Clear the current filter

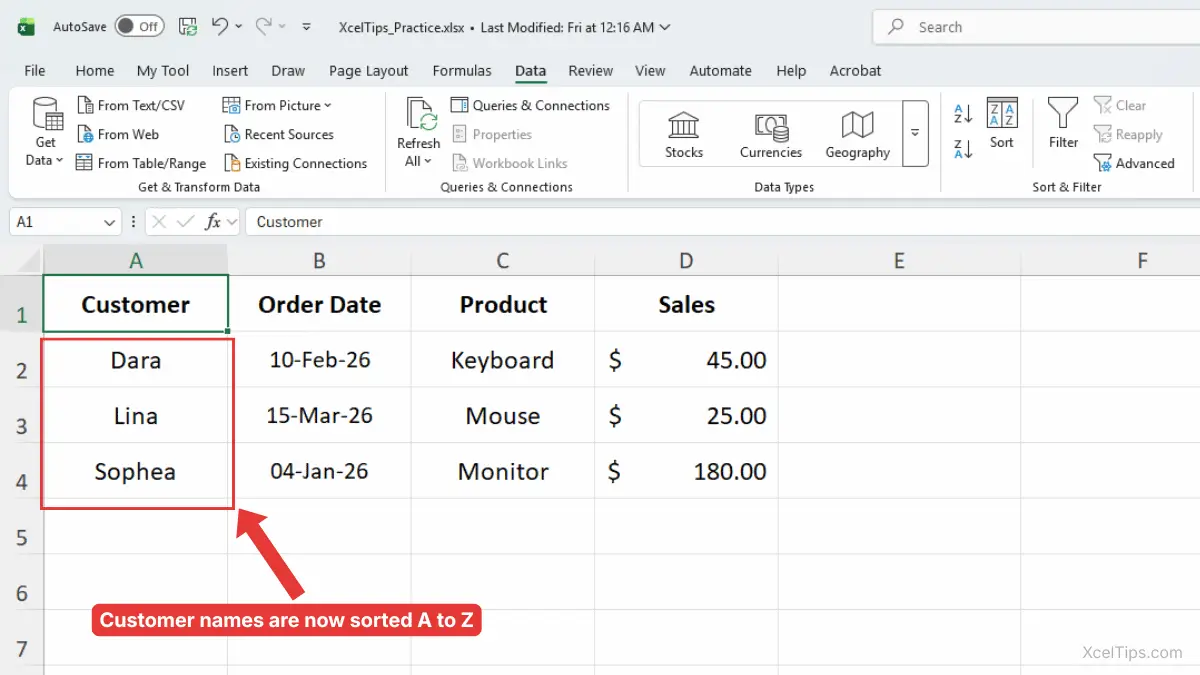(x=1120, y=105)
